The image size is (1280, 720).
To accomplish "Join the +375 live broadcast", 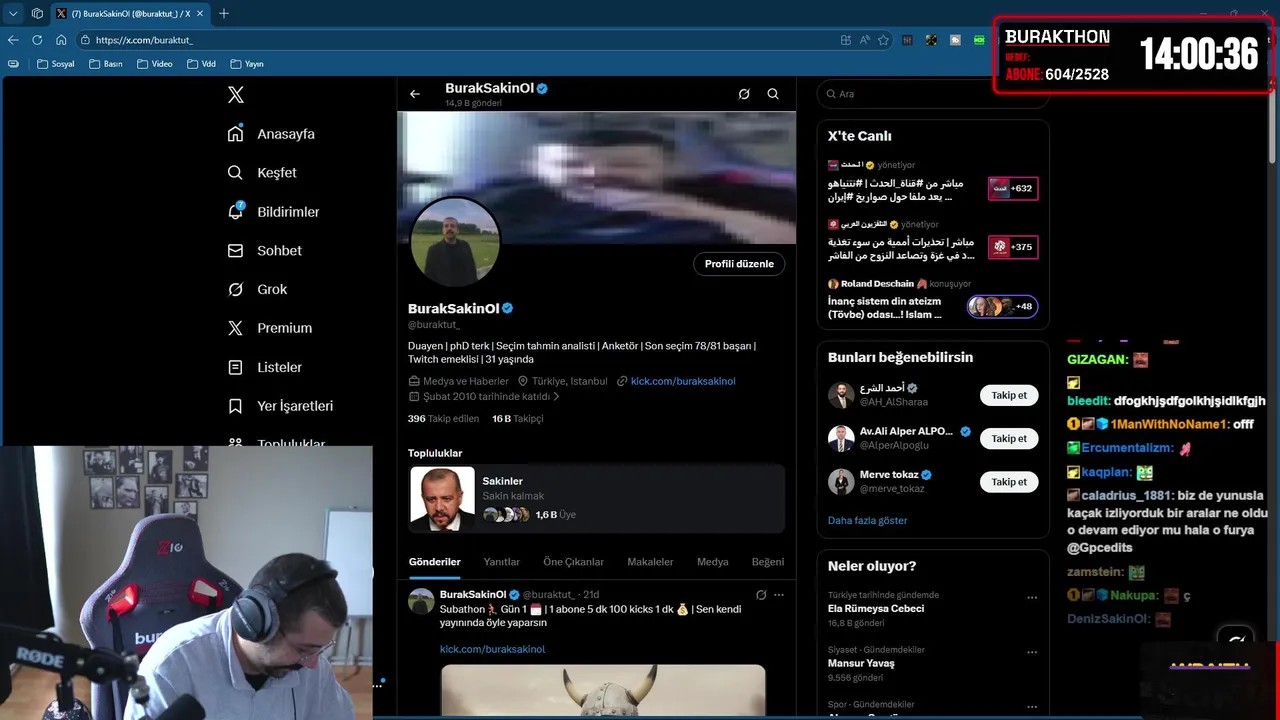I will (1013, 247).
